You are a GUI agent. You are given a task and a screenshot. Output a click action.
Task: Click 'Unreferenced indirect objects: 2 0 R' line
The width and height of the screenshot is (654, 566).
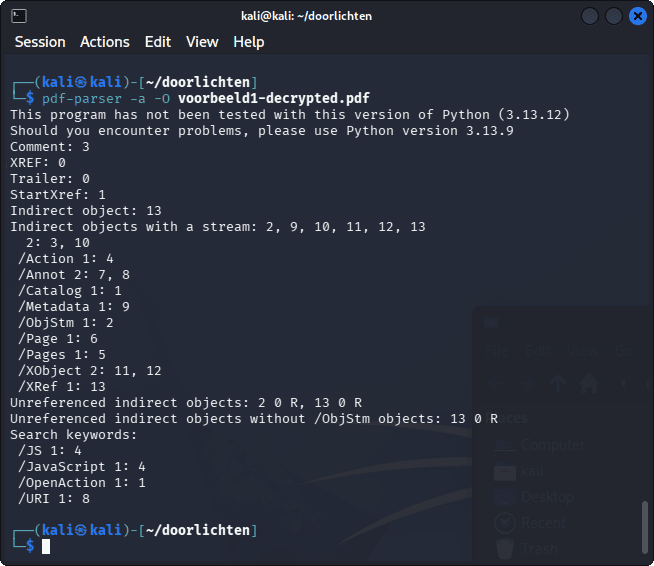186,402
